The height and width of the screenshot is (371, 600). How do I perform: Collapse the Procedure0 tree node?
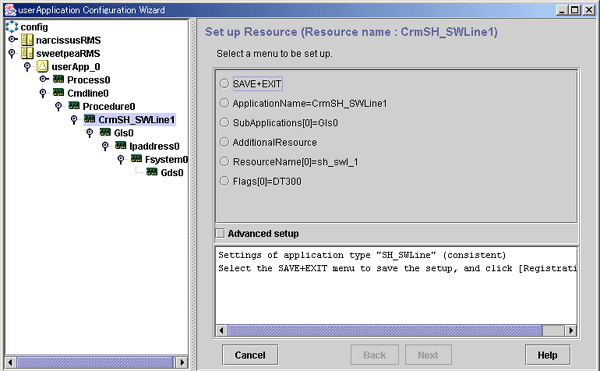click(x=58, y=106)
